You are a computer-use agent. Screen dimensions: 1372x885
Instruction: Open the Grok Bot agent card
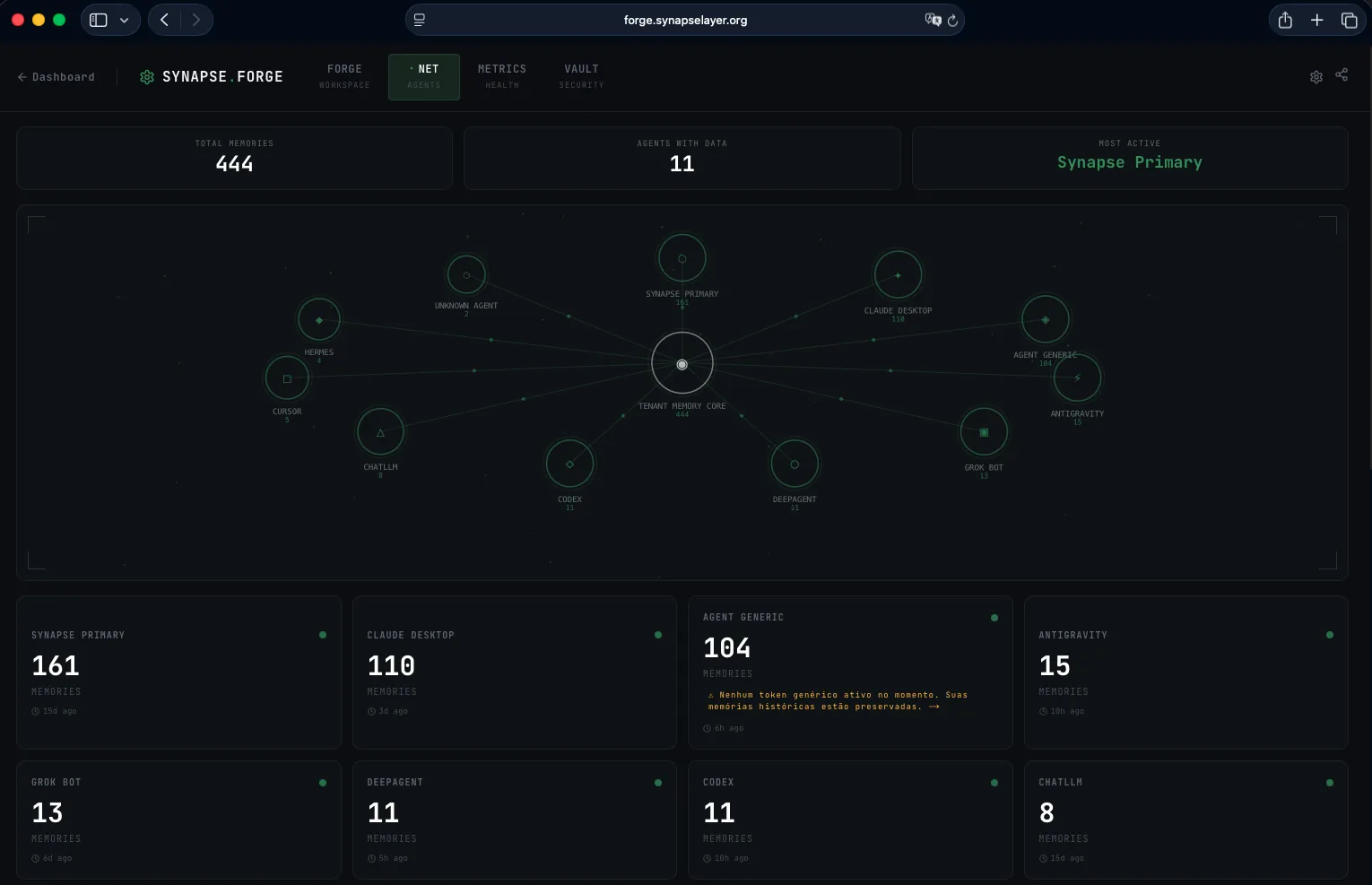[x=178, y=820]
